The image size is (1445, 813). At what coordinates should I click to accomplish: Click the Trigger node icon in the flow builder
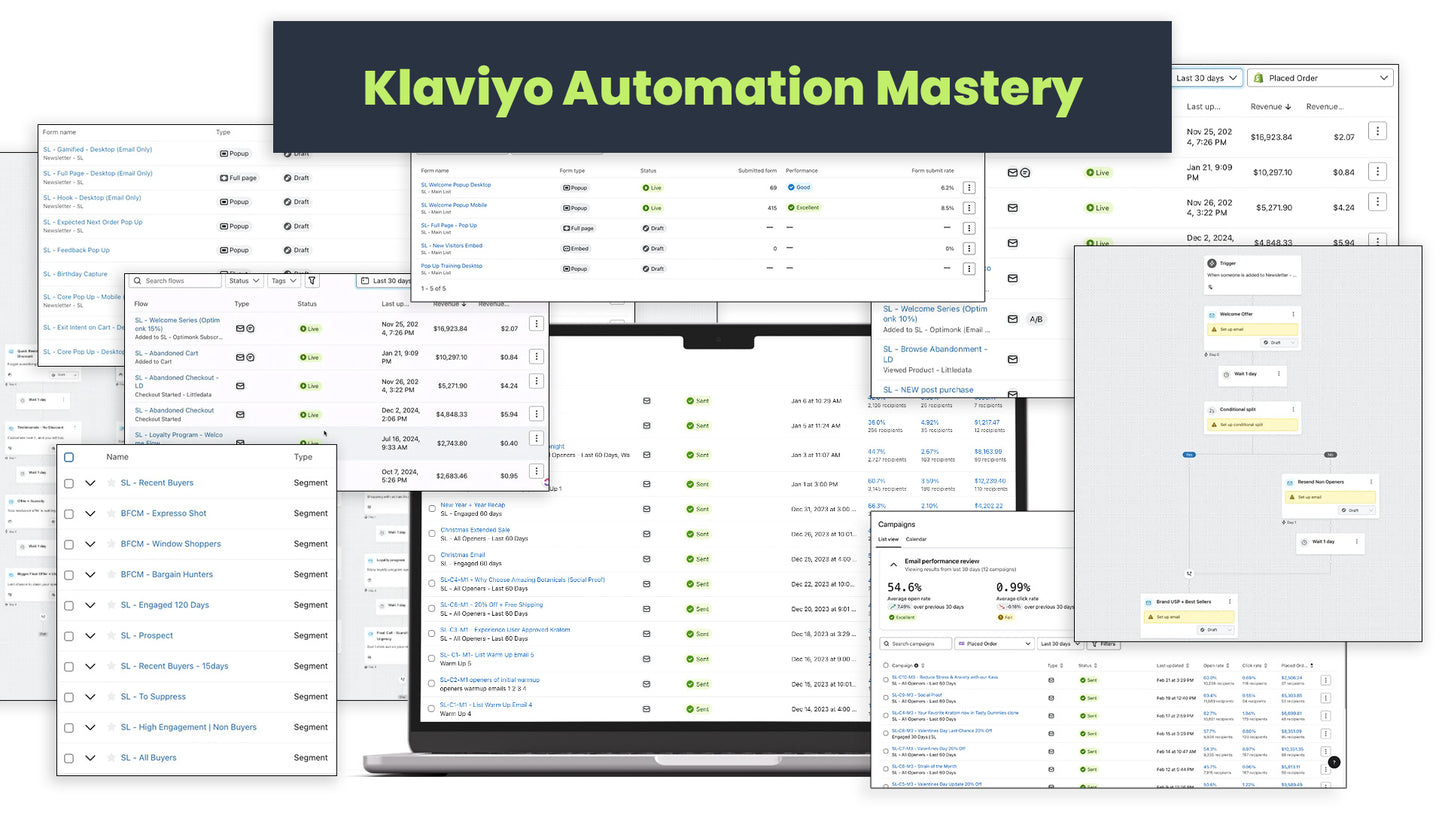coord(1210,263)
